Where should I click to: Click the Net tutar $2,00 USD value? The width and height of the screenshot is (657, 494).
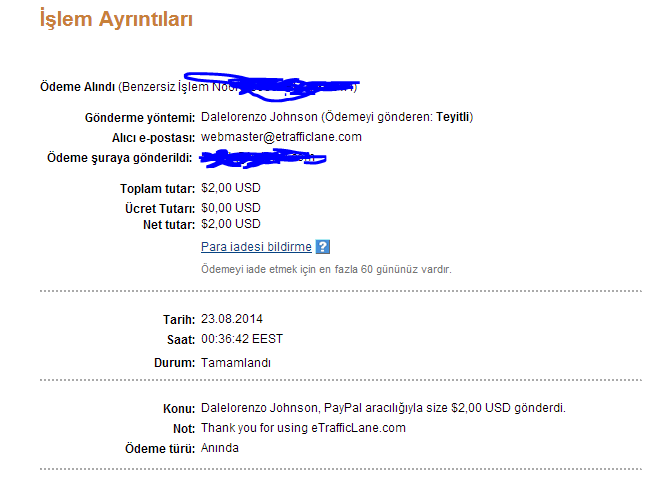pos(231,224)
